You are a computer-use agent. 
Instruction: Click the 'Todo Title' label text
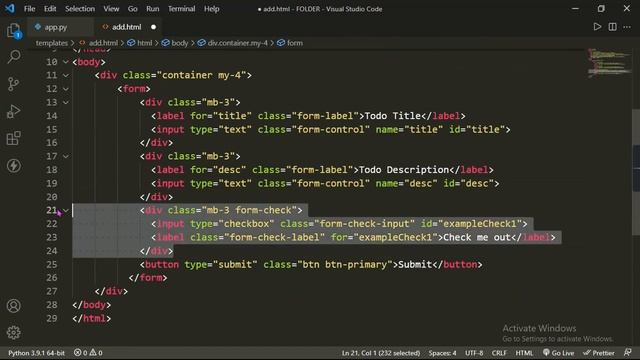[x=392, y=116]
